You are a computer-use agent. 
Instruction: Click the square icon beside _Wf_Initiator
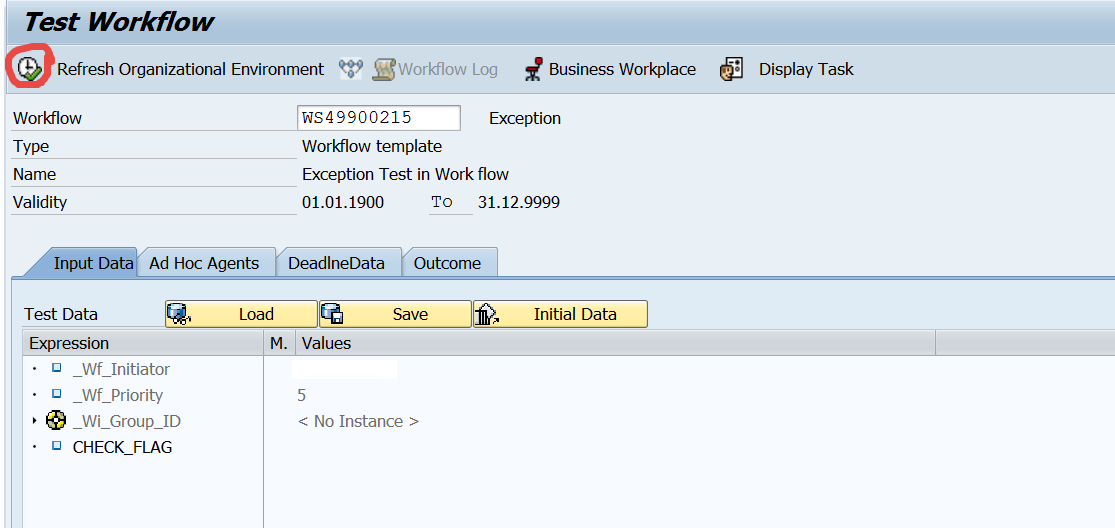click(x=56, y=369)
